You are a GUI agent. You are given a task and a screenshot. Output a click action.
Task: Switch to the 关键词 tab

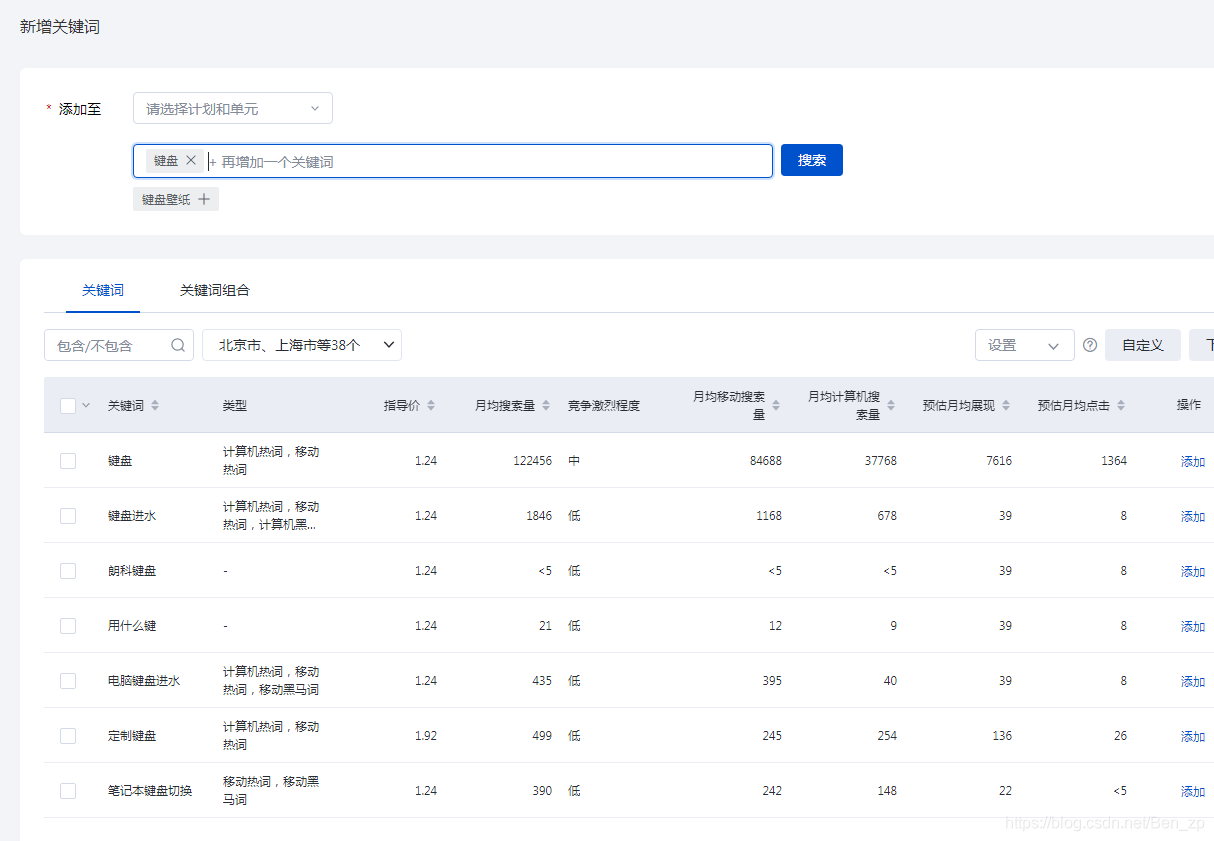(x=103, y=290)
